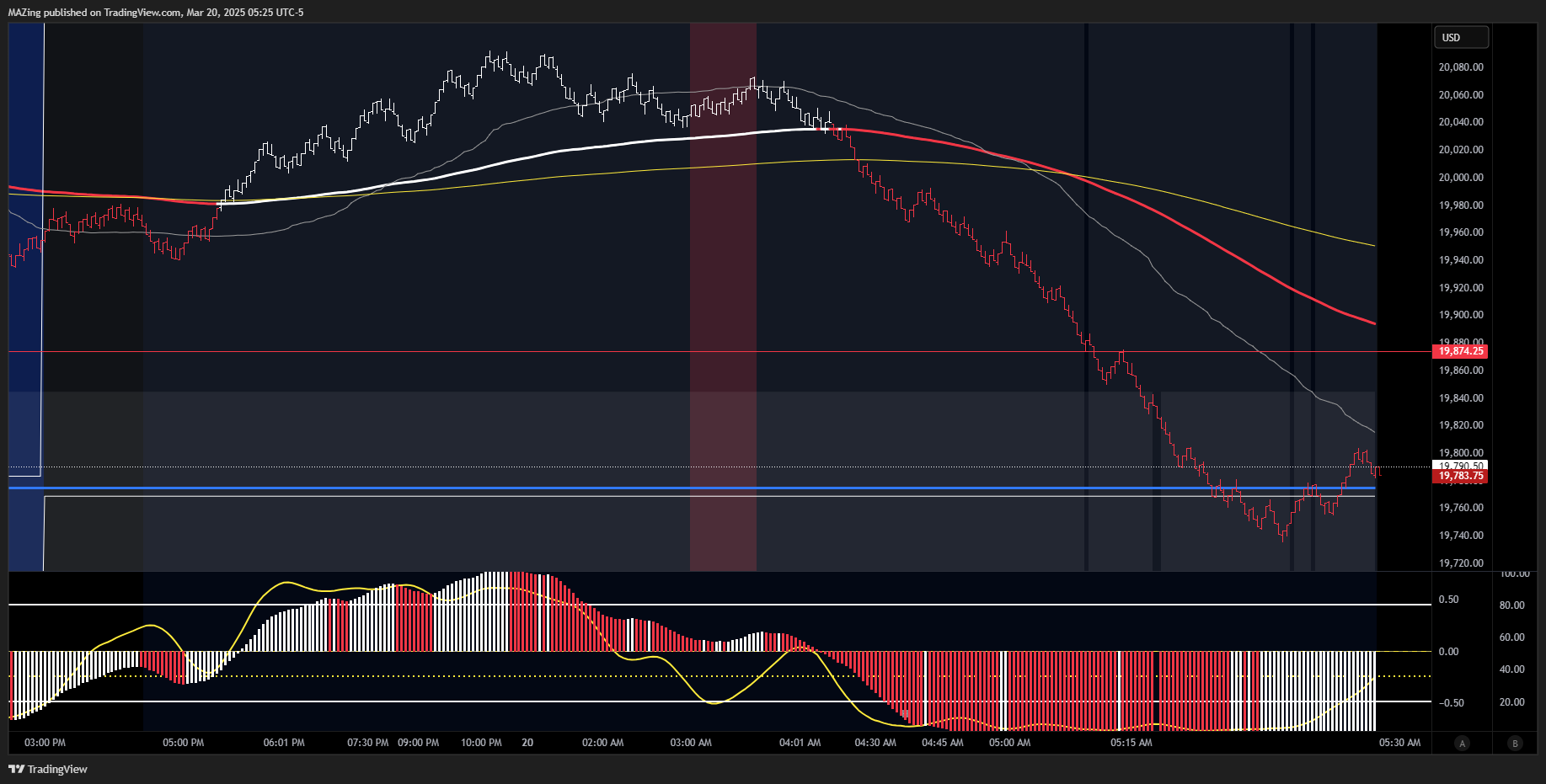Click the 19,760.00 price axis value
The width and height of the screenshot is (1546, 784).
coord(1461,508)
